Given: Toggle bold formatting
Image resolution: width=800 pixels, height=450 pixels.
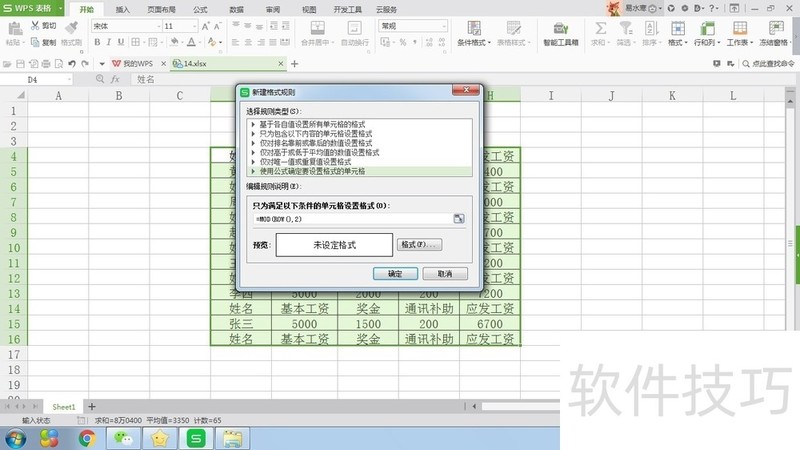Looking at the screenshot, I should coord(97,42).
